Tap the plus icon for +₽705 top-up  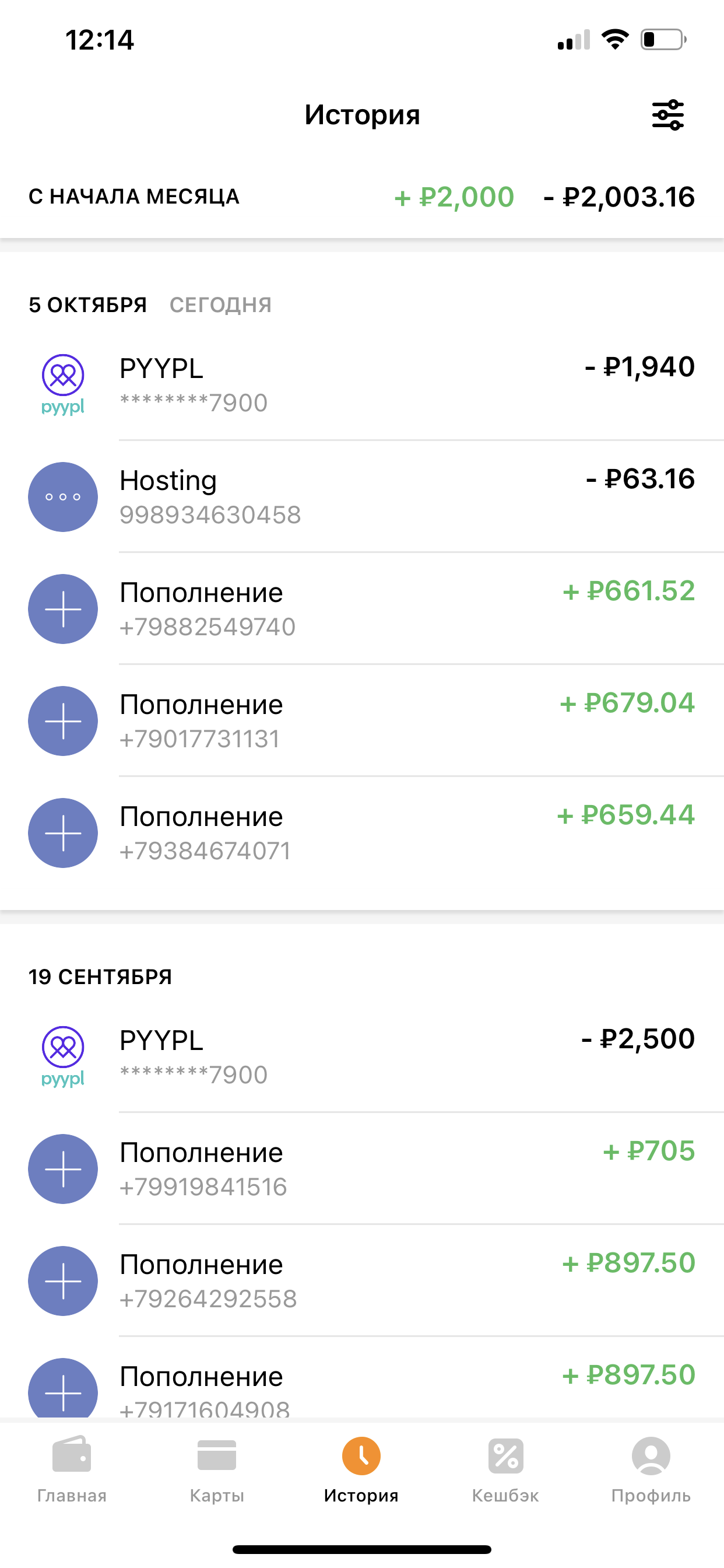(x=63, y=1168)
